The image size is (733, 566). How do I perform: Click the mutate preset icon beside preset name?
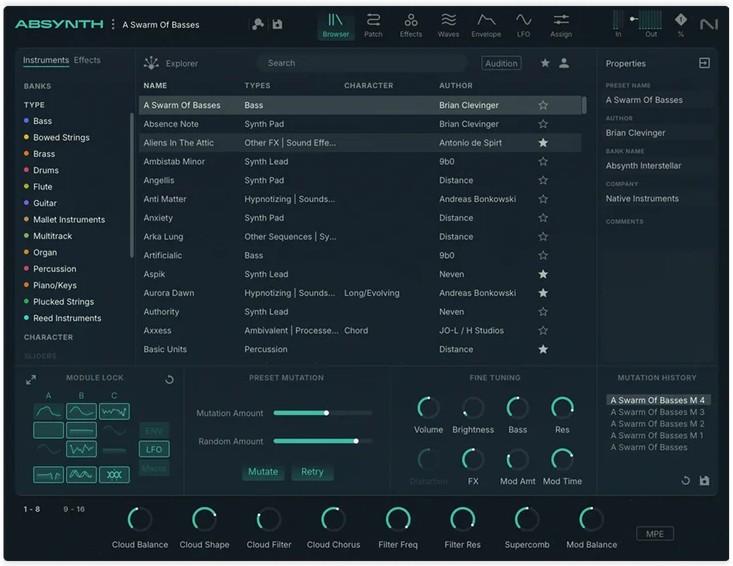(258, 24)
